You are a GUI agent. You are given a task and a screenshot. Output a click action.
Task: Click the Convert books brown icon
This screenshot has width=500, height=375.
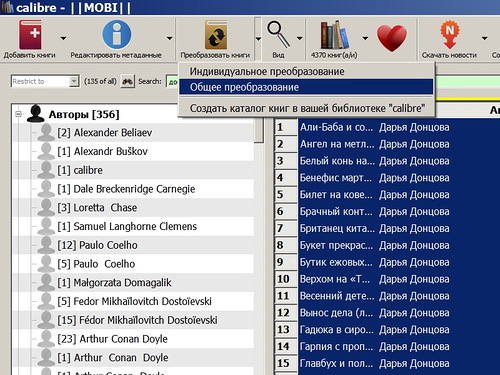[216, 35]
